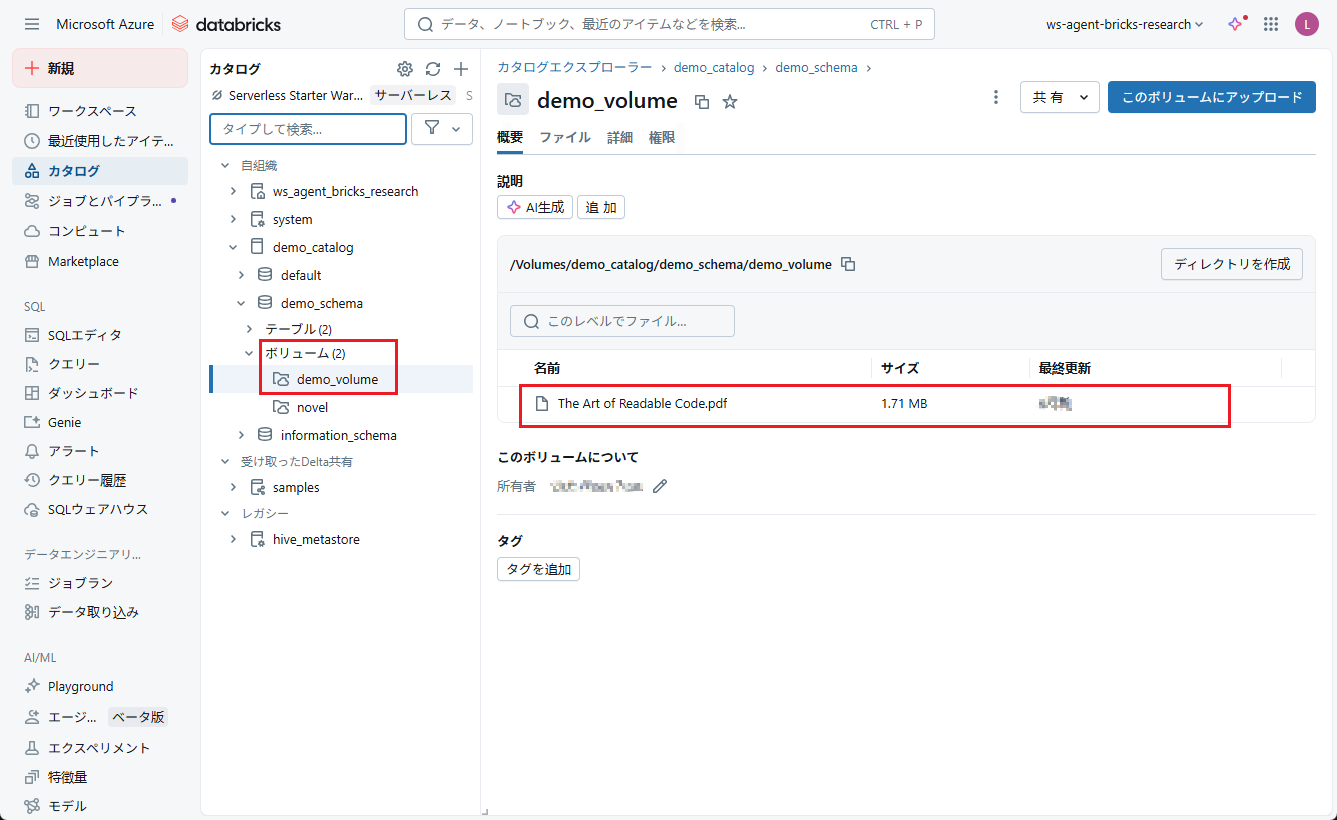Generate description with AI button
Viewport: 1337px width, 820px height.
[x=535, y=208]
